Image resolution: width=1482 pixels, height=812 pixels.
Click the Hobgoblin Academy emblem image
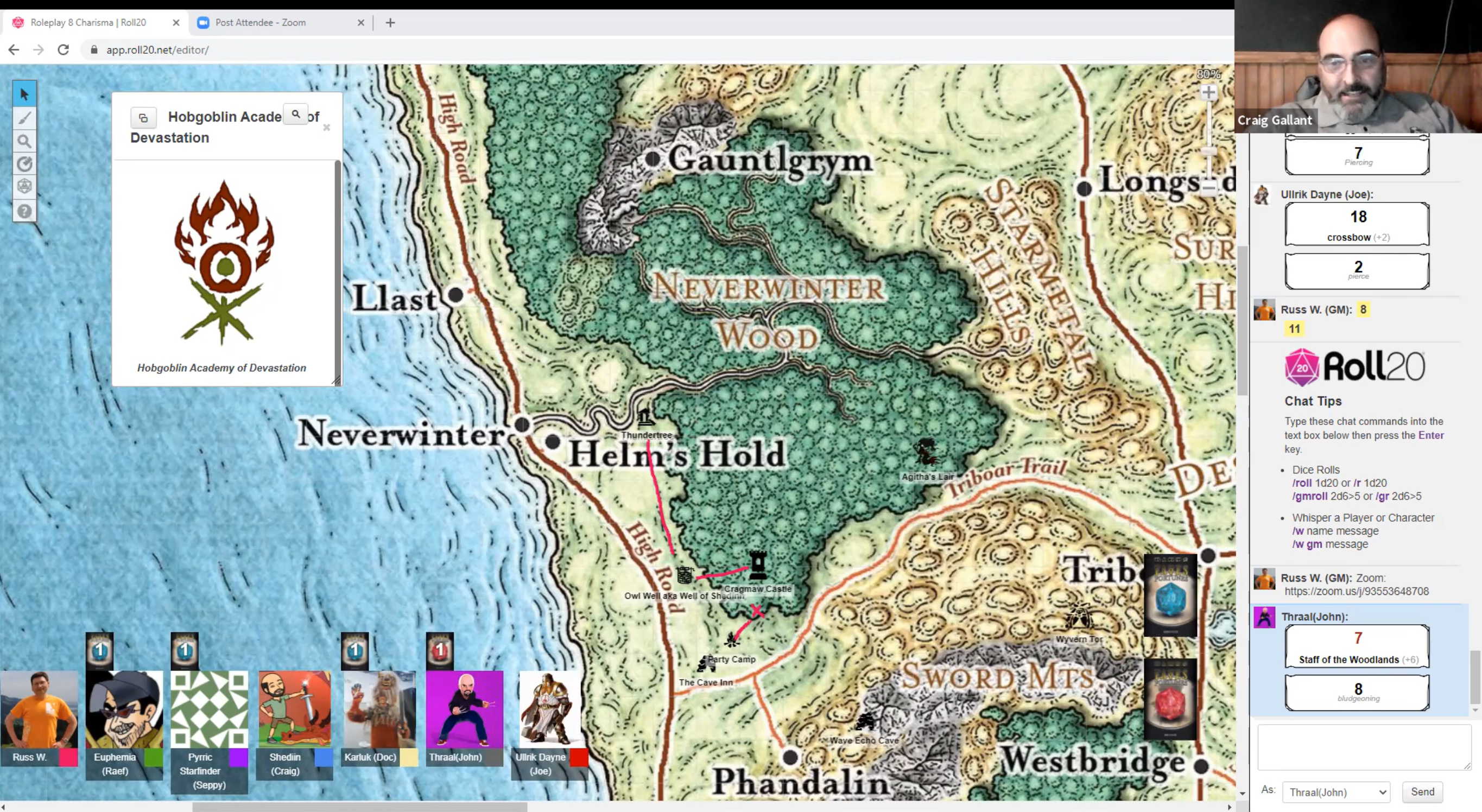223,262
